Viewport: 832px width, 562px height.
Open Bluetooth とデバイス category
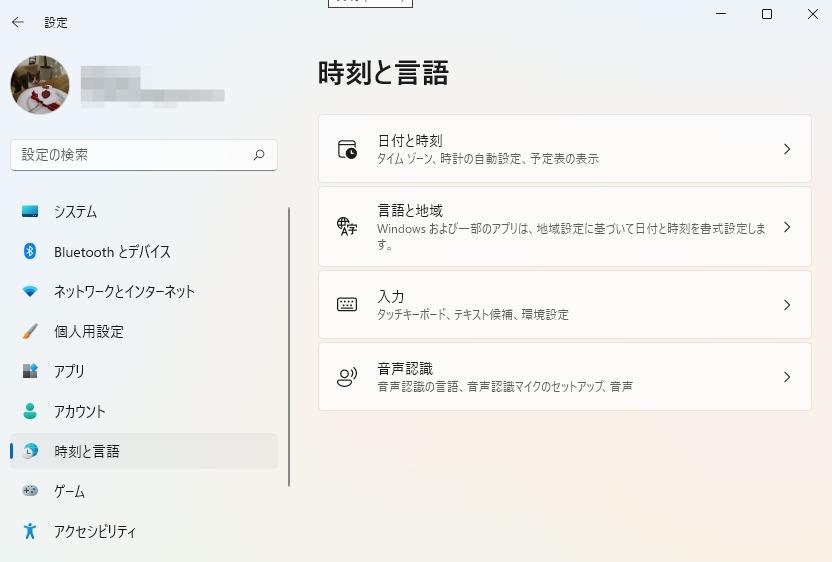[x=144, y=251]
